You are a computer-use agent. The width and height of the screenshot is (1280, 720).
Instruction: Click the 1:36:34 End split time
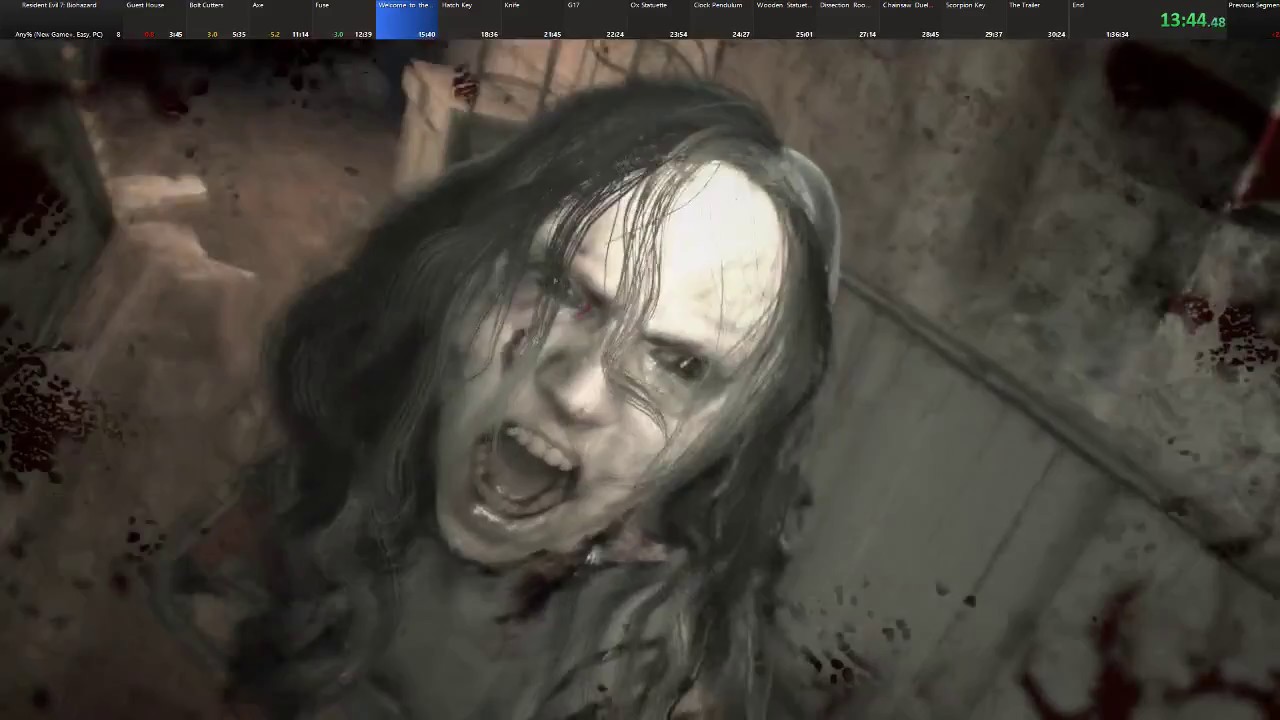click(x=1117, y=35)
